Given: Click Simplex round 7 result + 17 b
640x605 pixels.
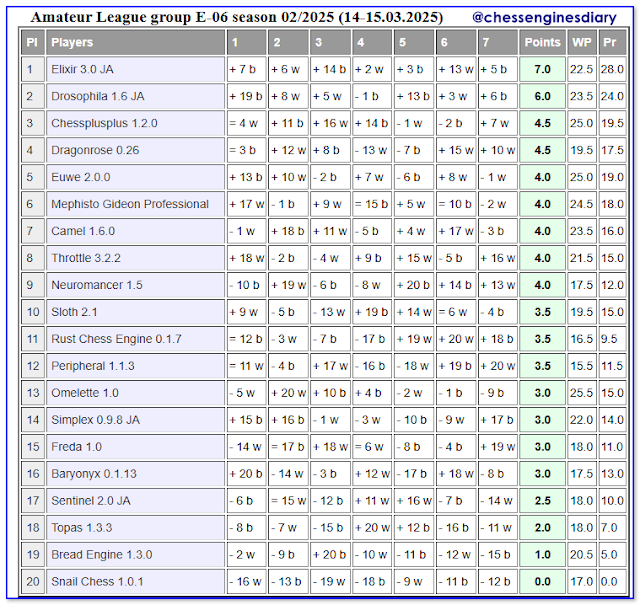Looking at the screenshot, I should pyautogui.click(x=498, y=420).
